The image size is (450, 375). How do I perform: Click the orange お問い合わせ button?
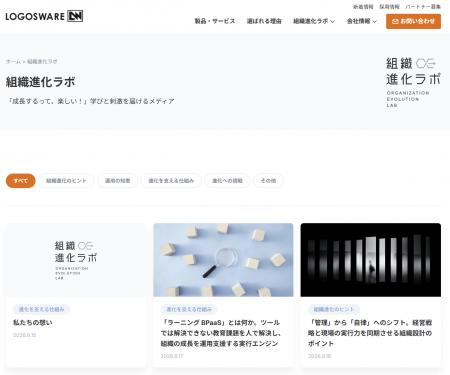click(x=413, y=21)
